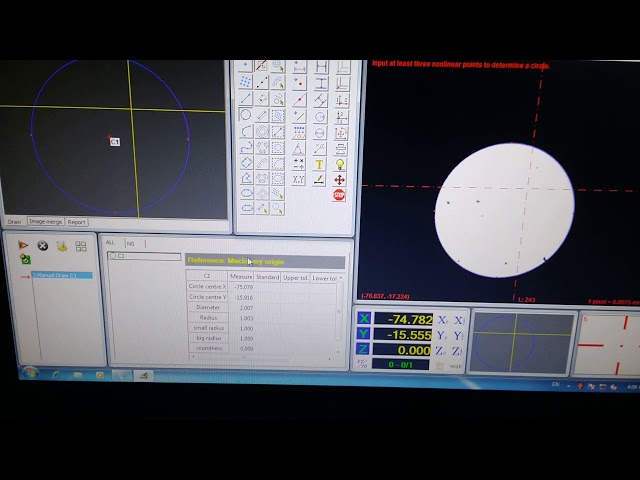Image resolution: width=640 pixels, height=480 pixels.
Task: Select the dashed-box circle auto-detect tool
Action: (x=278, y=147)
